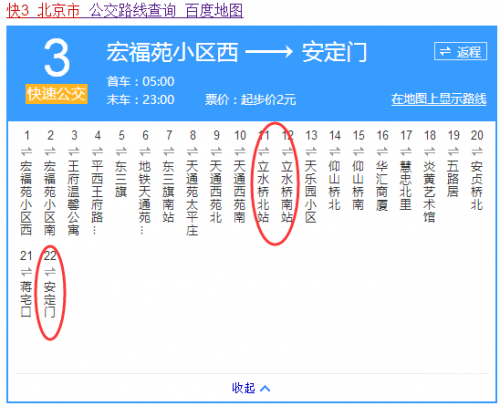500x406 pixels.
Task: Click the 快速公交 orange badge
Action: coord(57,94)
